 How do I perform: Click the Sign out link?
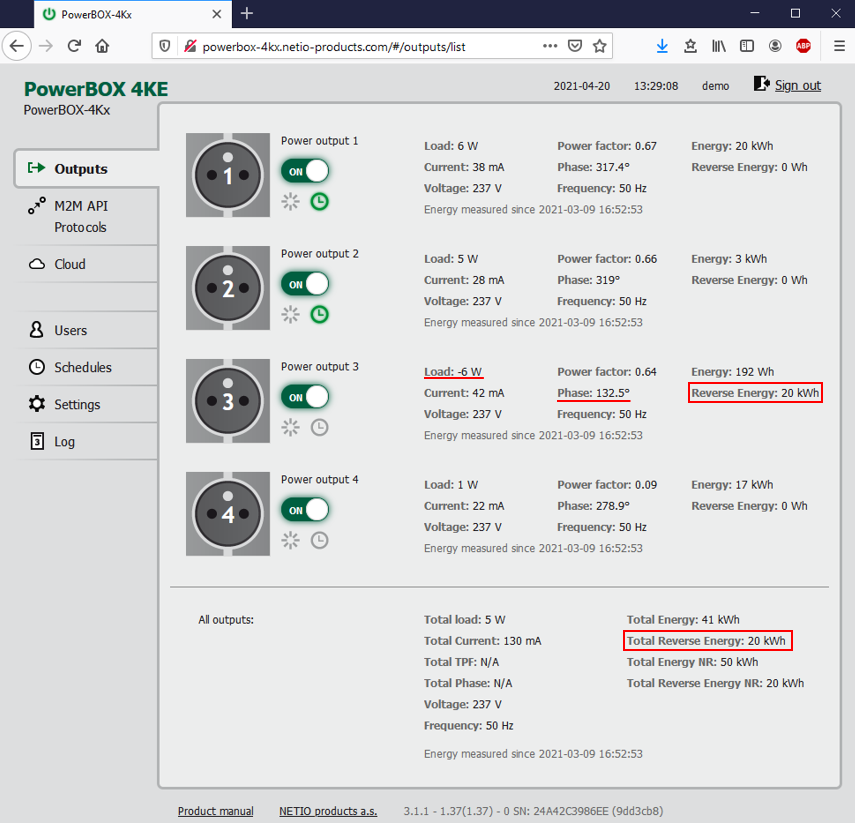point(798,86)
